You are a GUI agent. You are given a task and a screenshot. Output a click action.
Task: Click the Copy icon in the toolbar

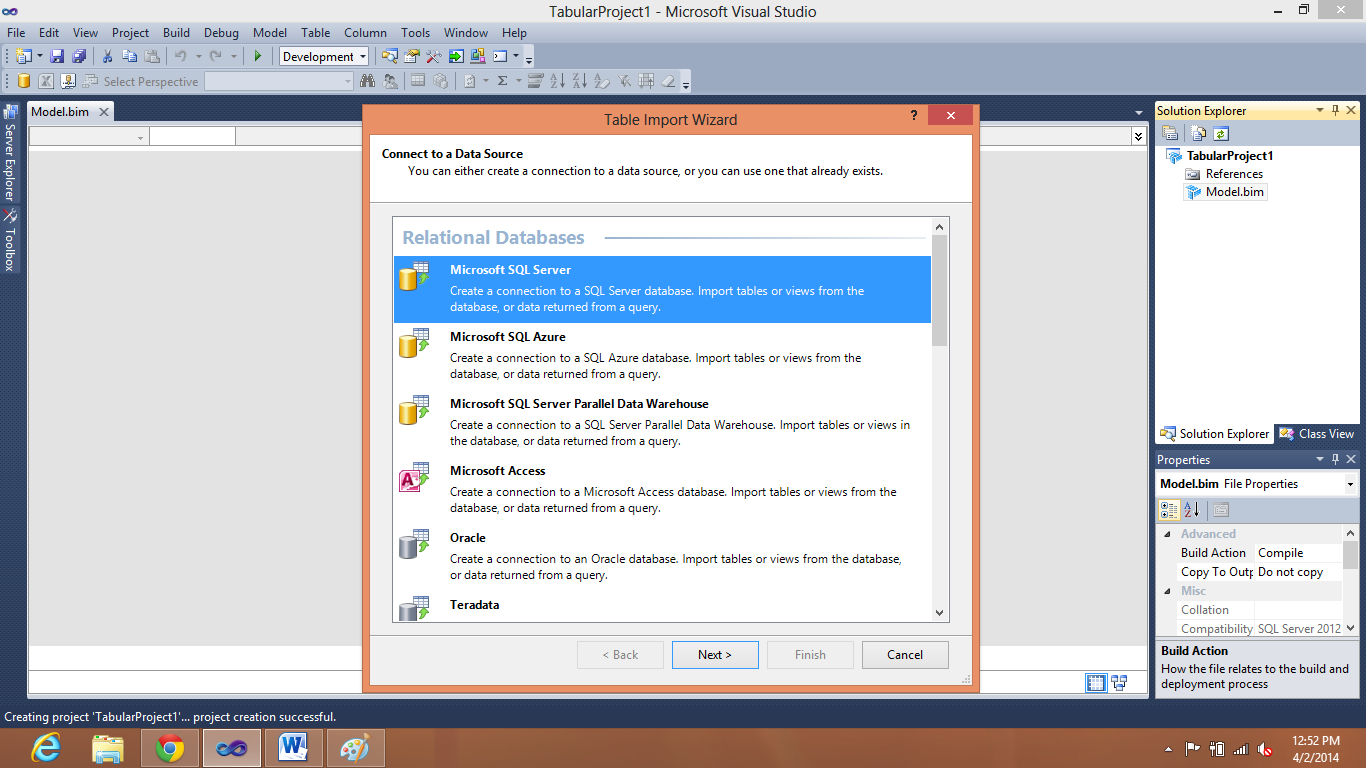[129, 57]
